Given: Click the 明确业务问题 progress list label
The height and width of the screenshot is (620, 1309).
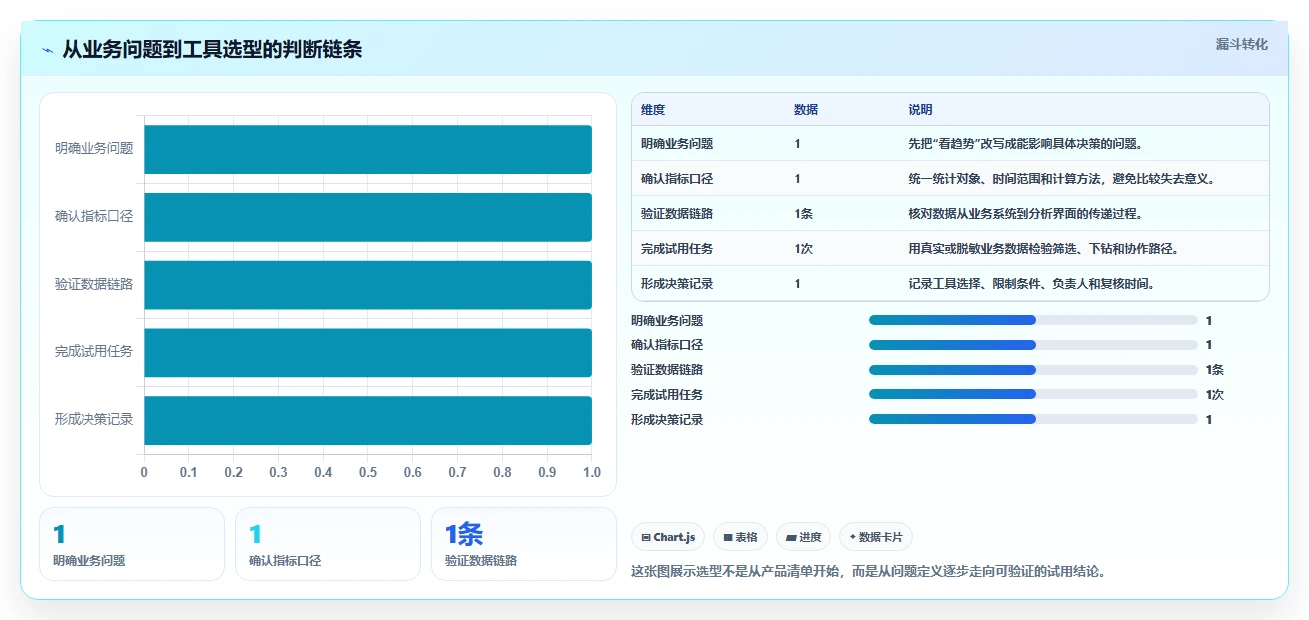Looking at the screenshot, I should (x=667, y=321).
